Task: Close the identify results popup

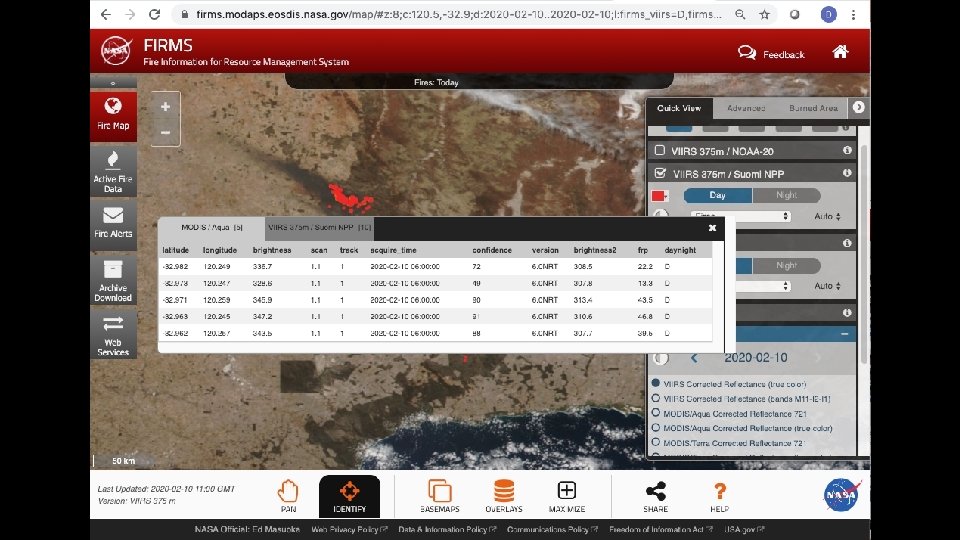Action: point(712,228)
